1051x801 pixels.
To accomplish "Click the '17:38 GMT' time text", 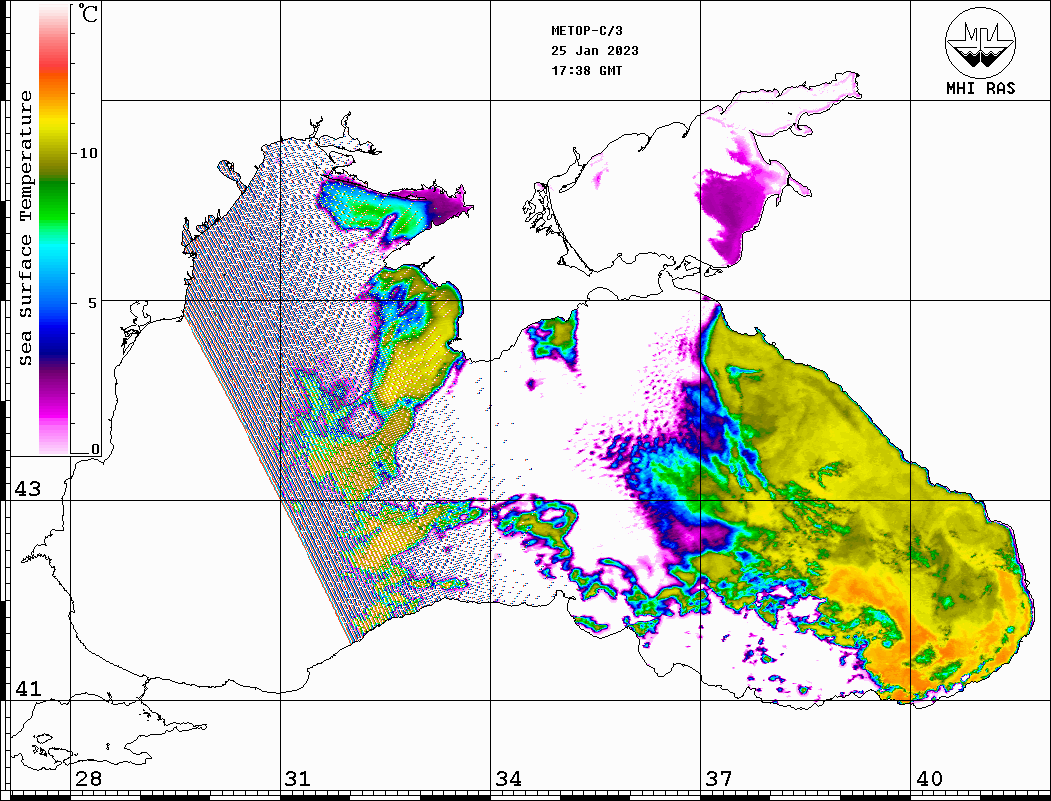I will [587, 70].
